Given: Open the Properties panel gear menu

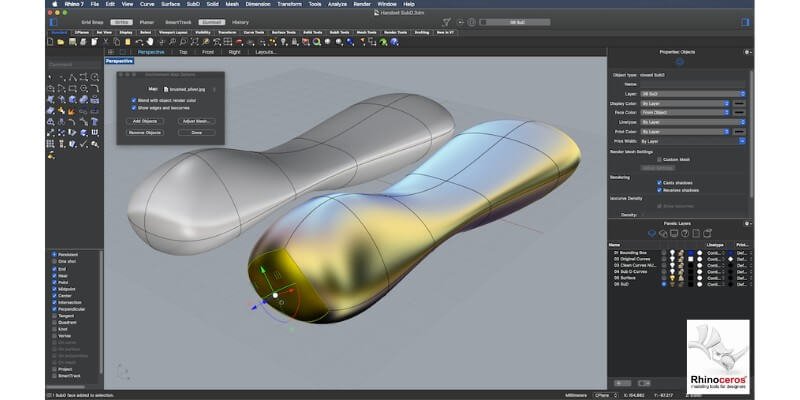Looking at the screenshot, I should coord(747,52).
